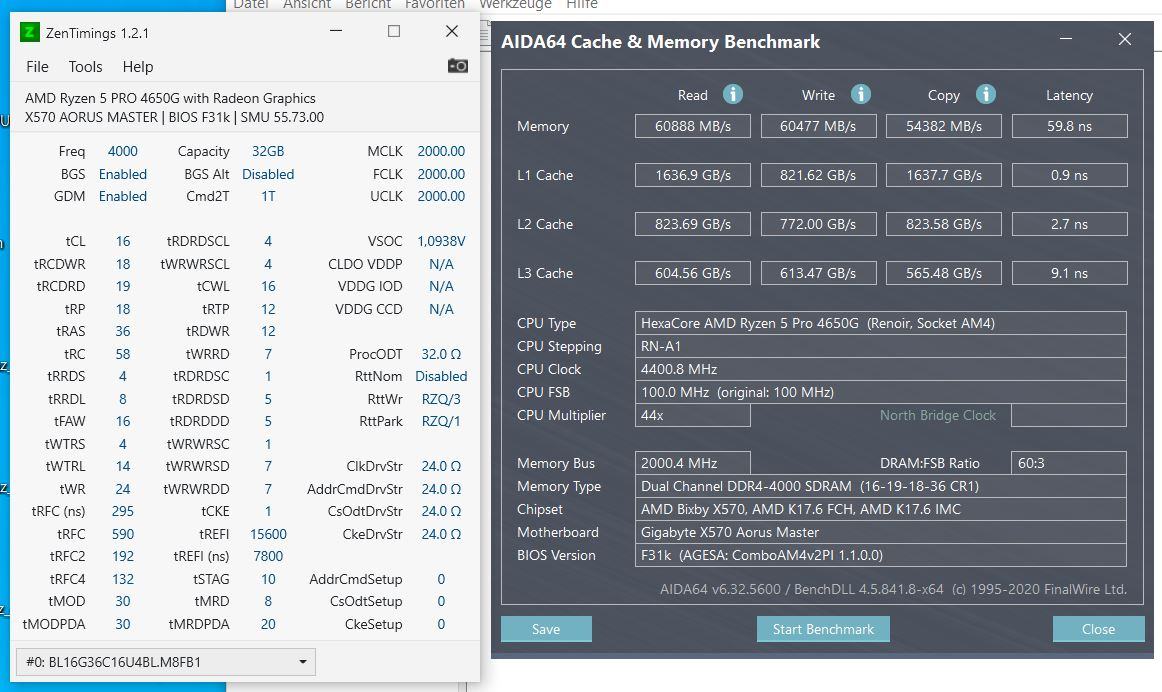The width and height of the screenshot is (1162, 692).
Task: Click the ProcODT value 32.0 Ω
Action: coord(441,354)
